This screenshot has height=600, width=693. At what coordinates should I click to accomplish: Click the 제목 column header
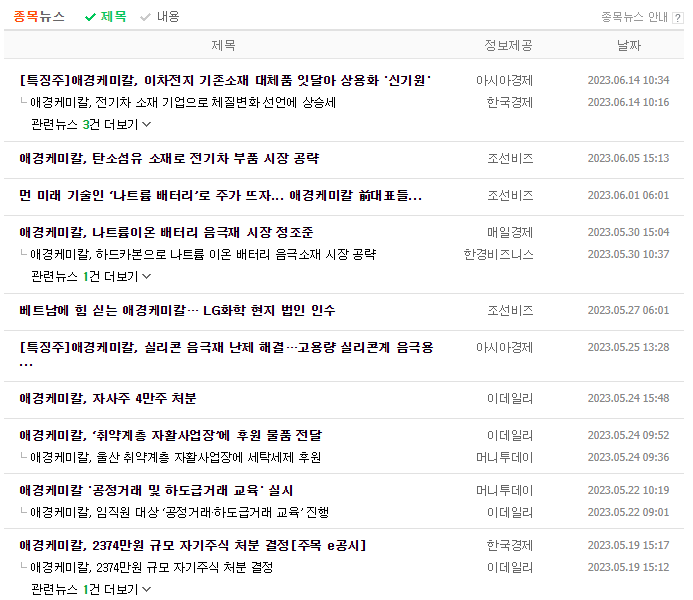pyautogui.click(x=223, y=45)
